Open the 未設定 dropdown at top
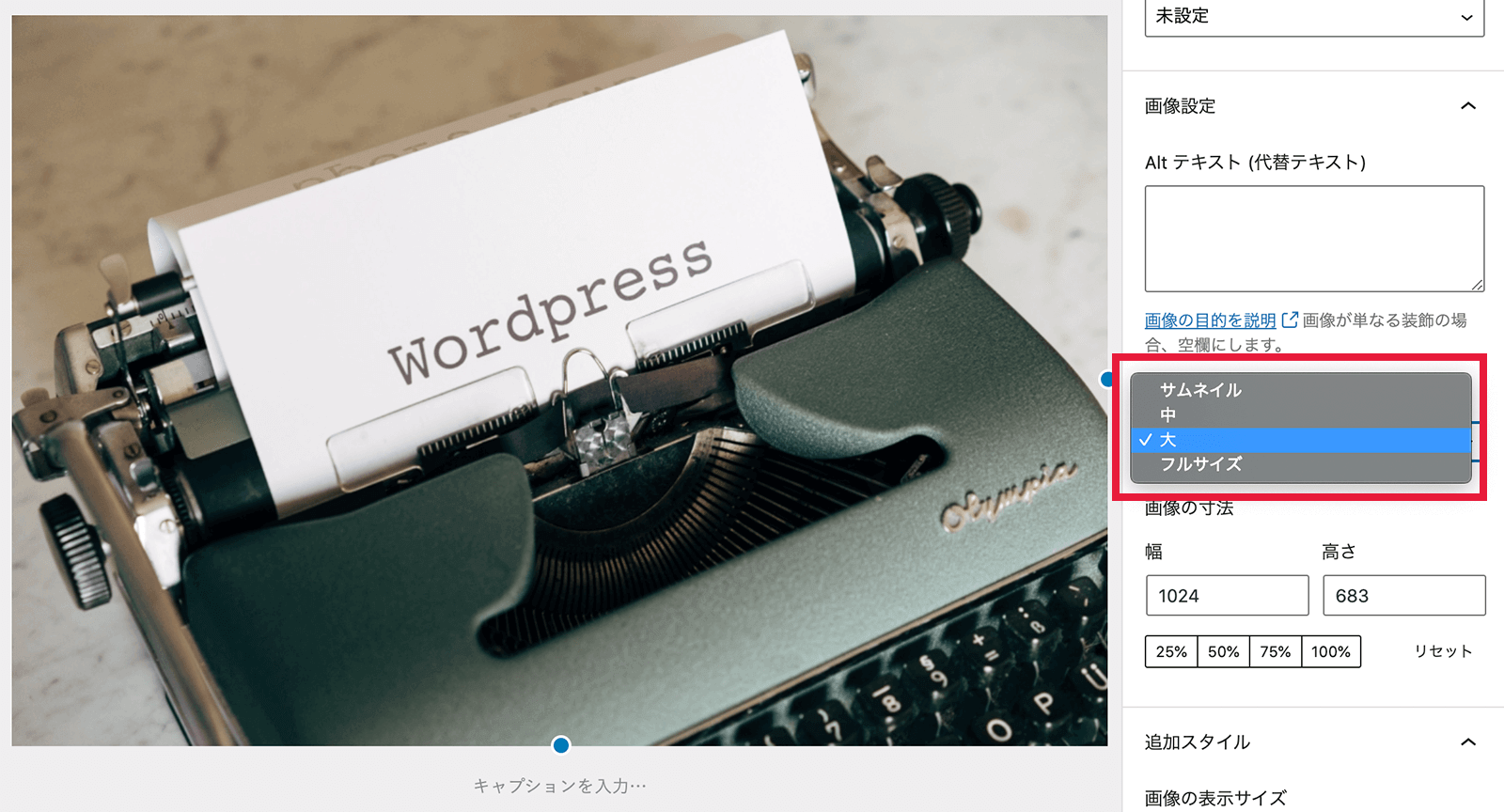This screenshot has height=812, width=1504. point(1314,17)
